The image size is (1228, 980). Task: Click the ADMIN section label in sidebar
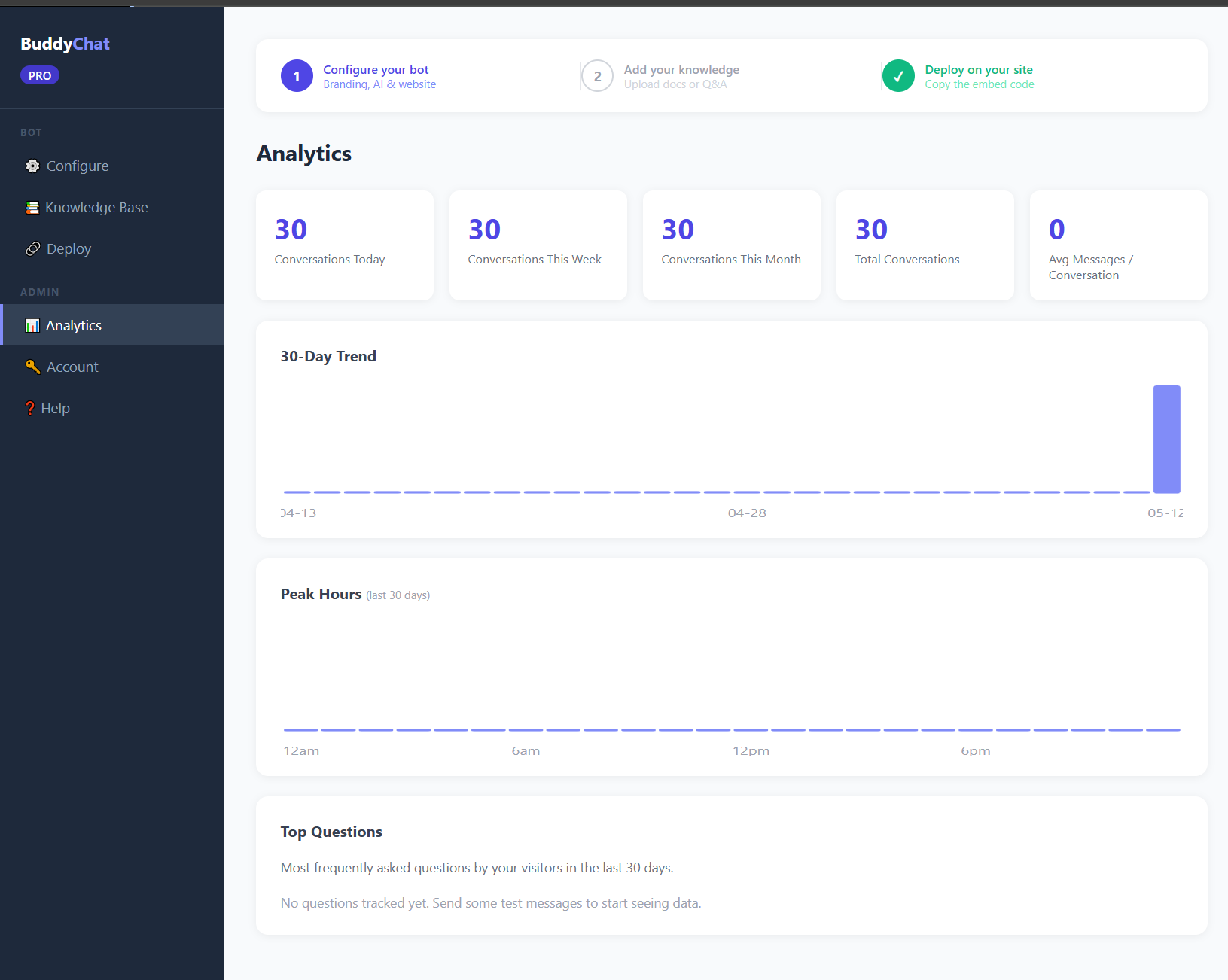pos(40,292)
